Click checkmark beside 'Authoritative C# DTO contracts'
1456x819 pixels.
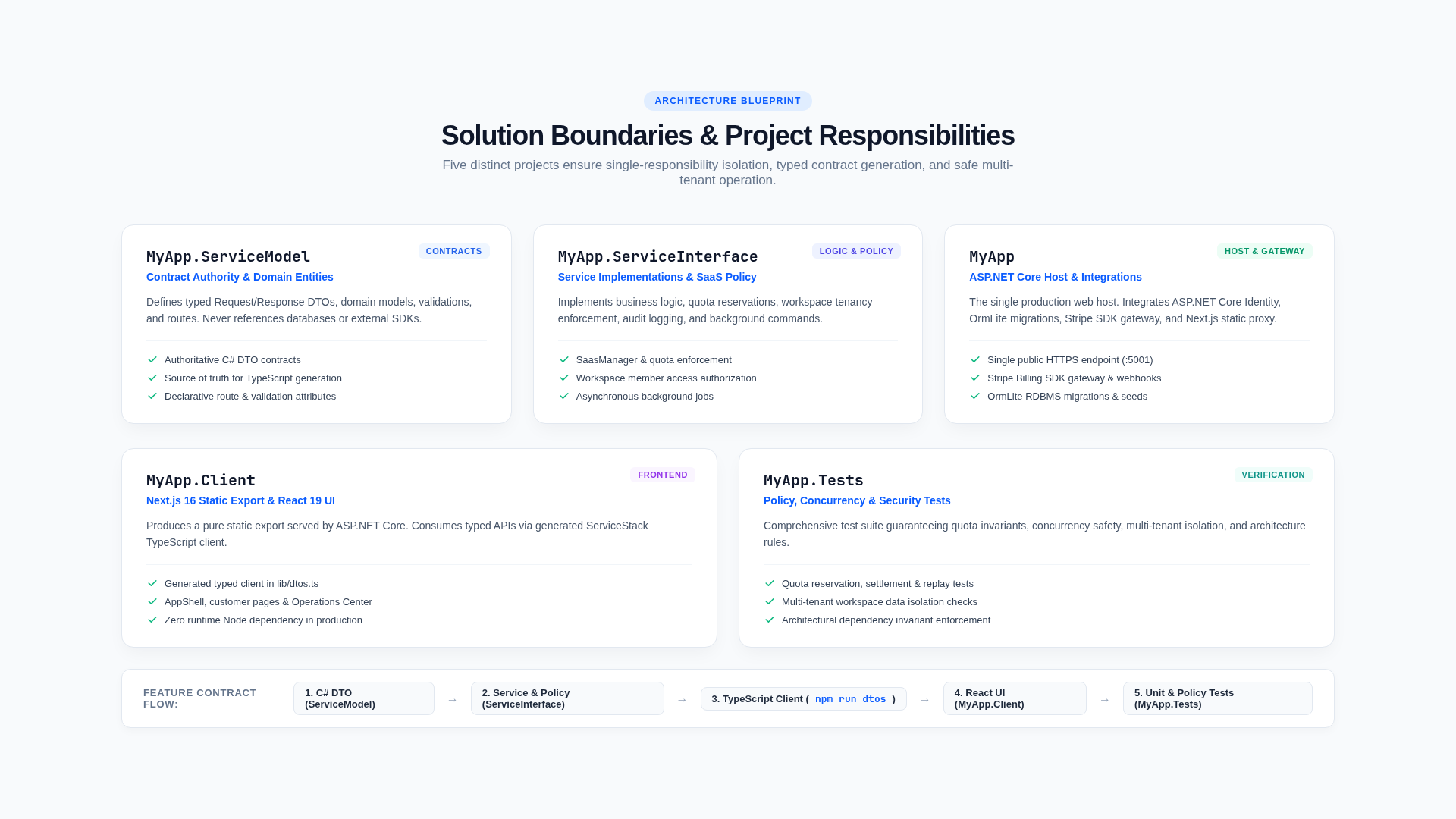pos(152,359)
